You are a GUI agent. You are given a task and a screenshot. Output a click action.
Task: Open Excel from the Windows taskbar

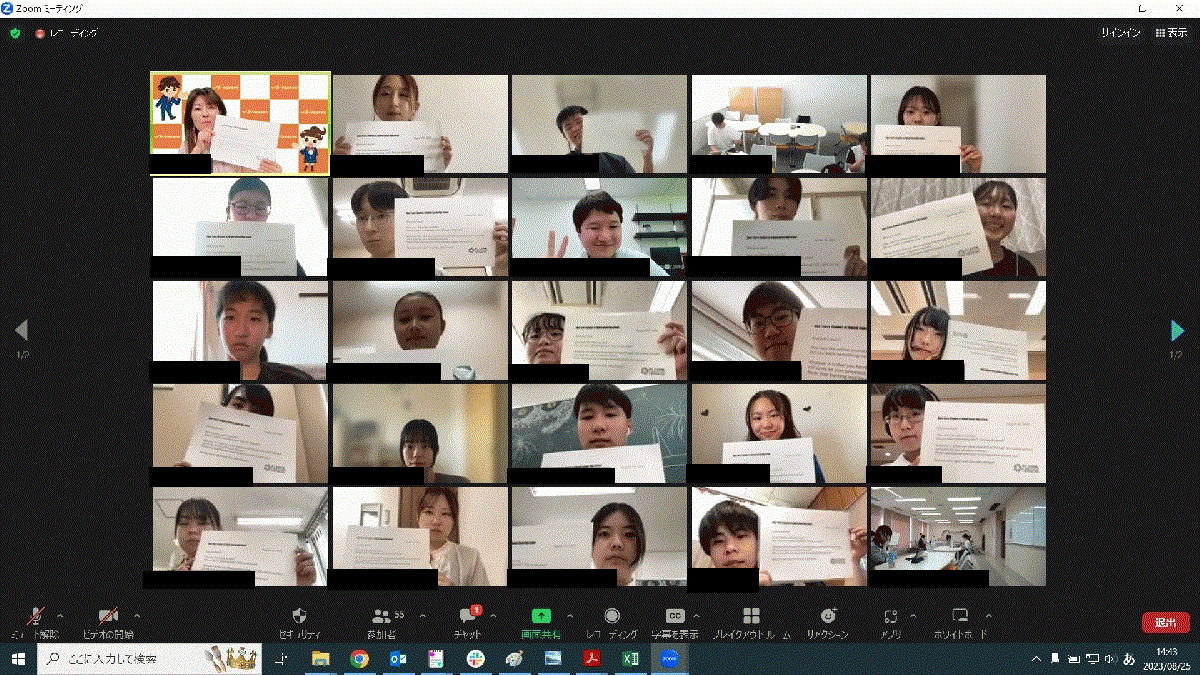(x=632, y=659)
